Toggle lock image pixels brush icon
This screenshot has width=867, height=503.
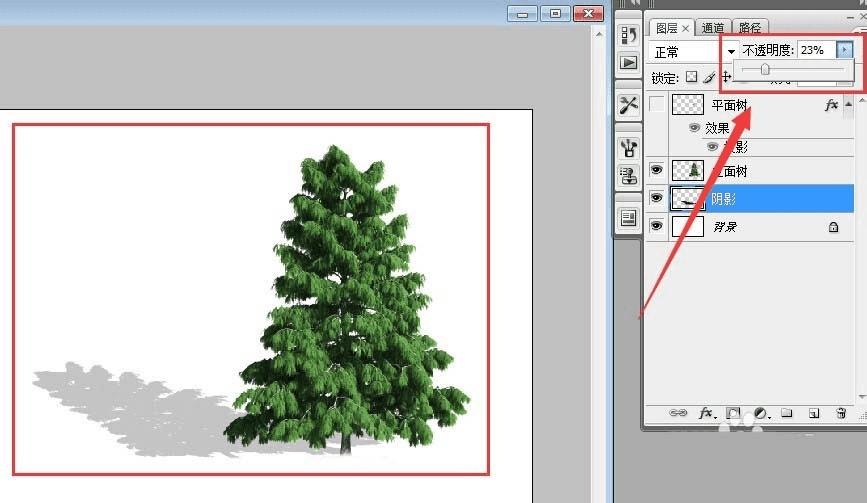(x=709, y=77)
